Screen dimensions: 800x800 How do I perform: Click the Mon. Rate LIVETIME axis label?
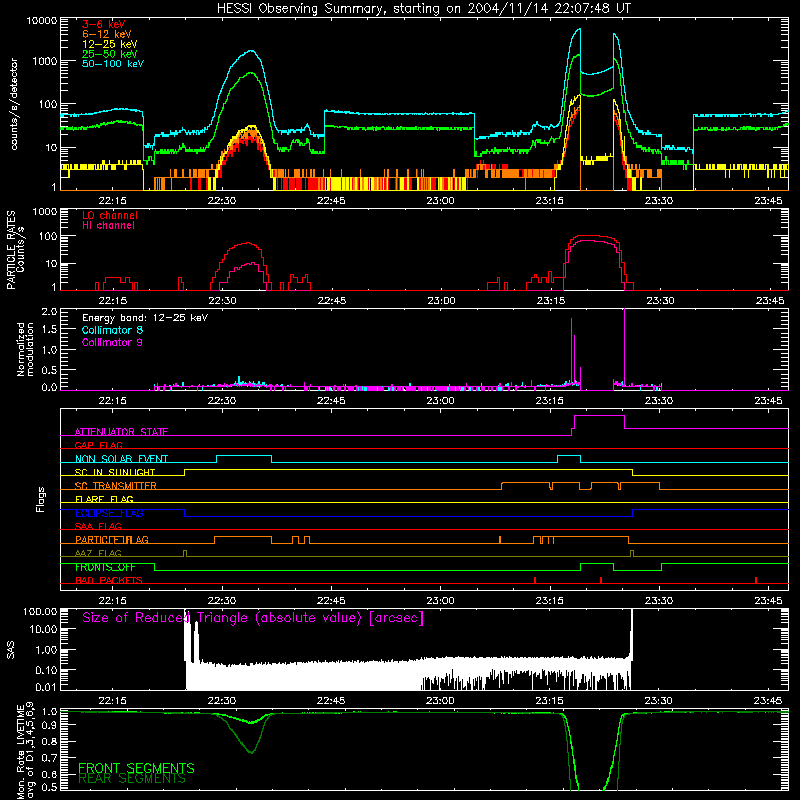click(x=25, y=751)
